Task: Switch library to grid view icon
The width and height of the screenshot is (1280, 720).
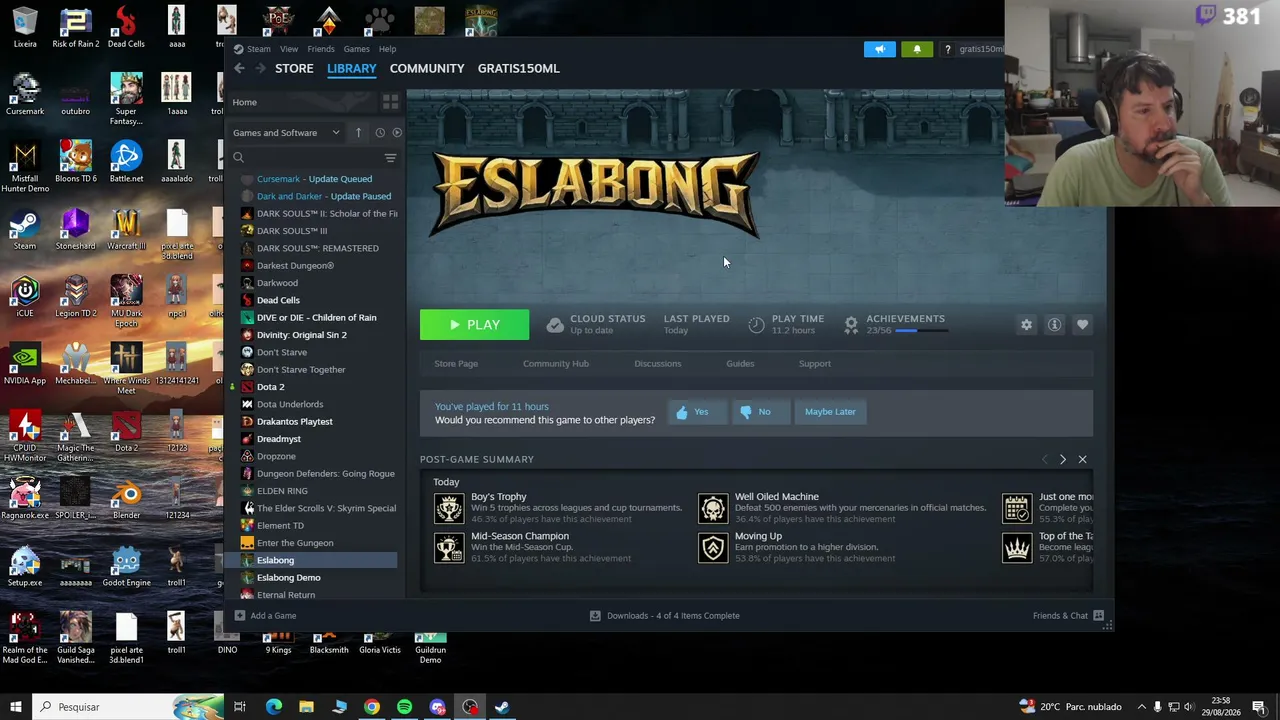Action: (390, 102)
